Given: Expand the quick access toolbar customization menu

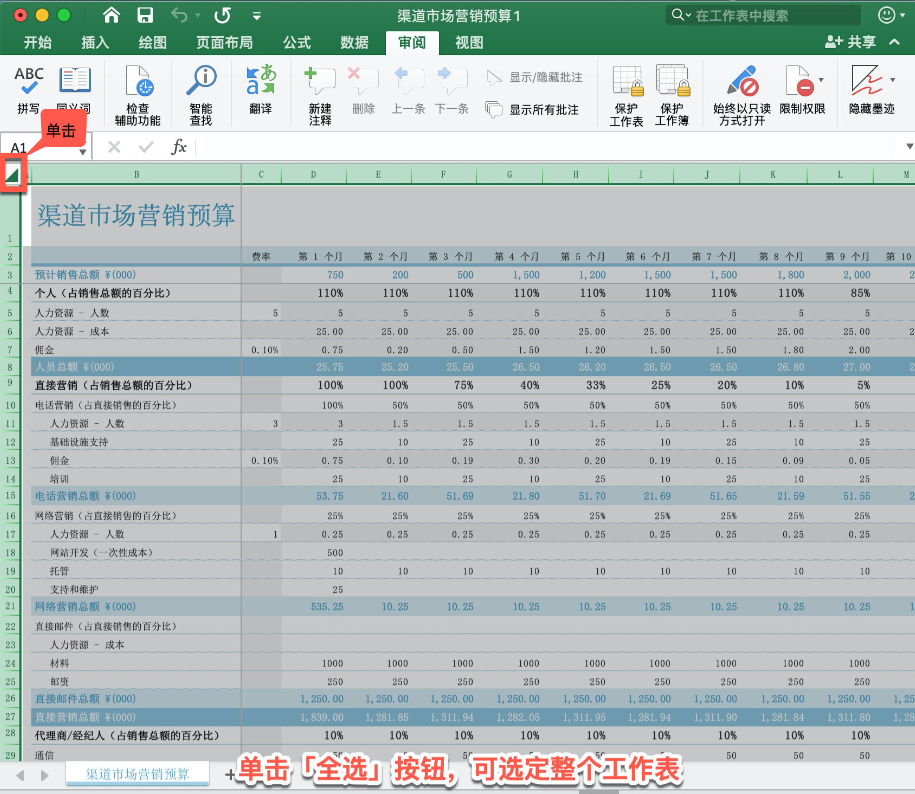Looking at the screenshot, I should click(x=257, y=16).
